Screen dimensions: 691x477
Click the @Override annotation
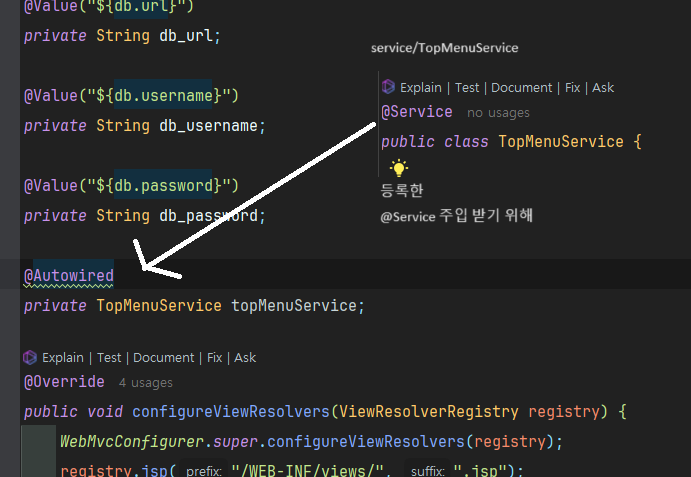(x=64, y=381)
